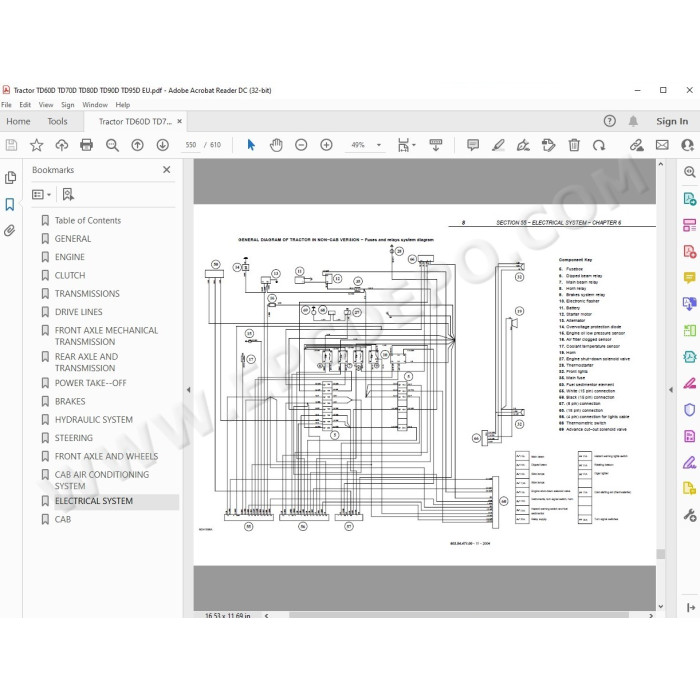Open the Attachments paperclip panel
Image resolution: width=700 pixels, height=700 pixels.
click(x=10, y=230)
